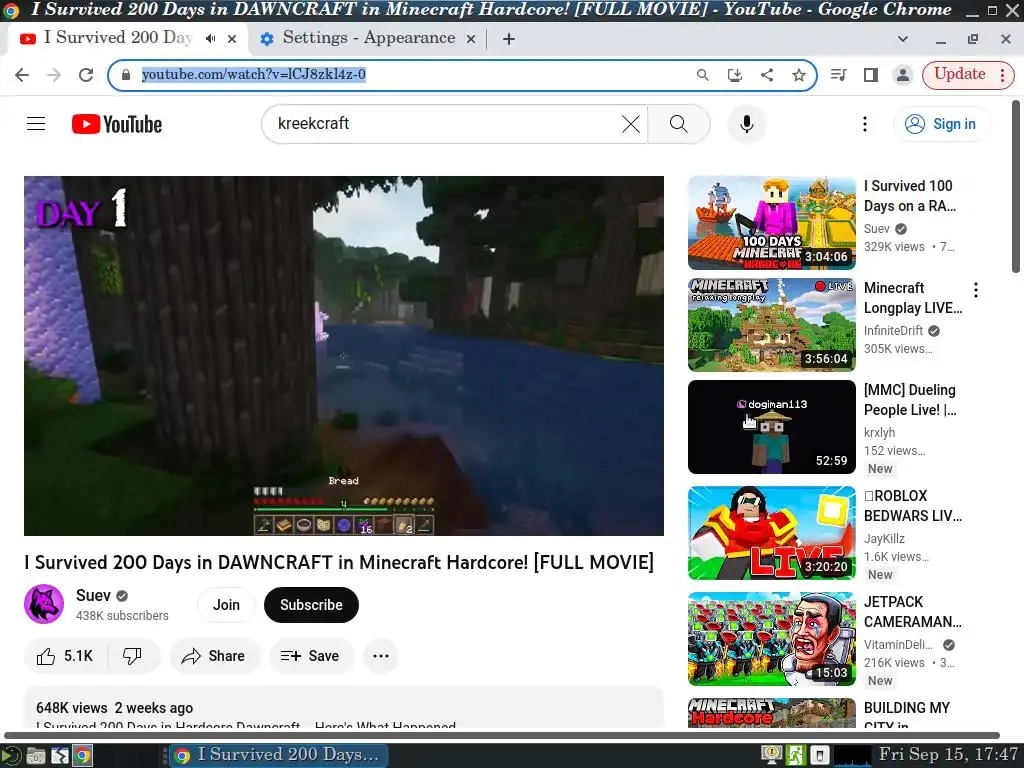Open media controls in Chrome toolbar
Screen dimensions: 1024x768
839,74
